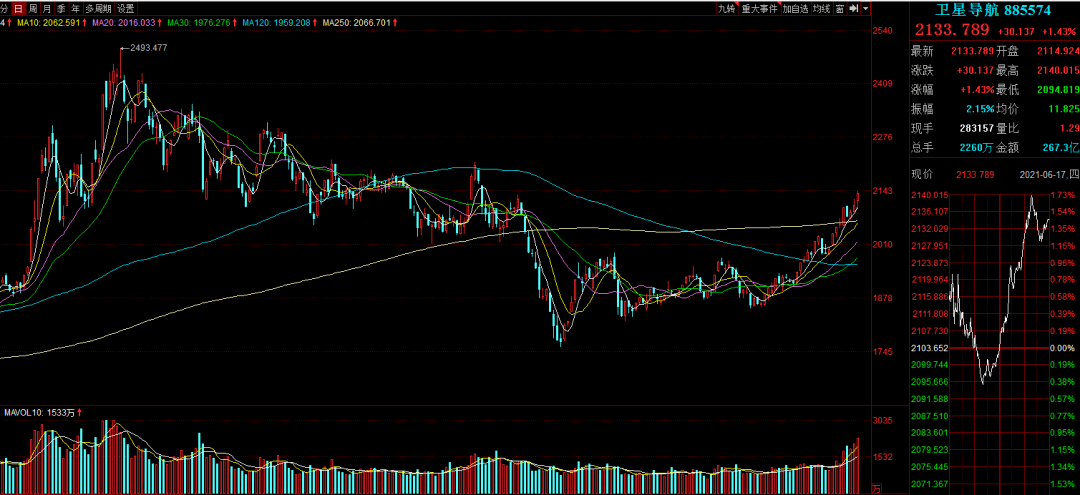Toggle the 均线 moving average display

pyautogui.click(x=822, y=8)
